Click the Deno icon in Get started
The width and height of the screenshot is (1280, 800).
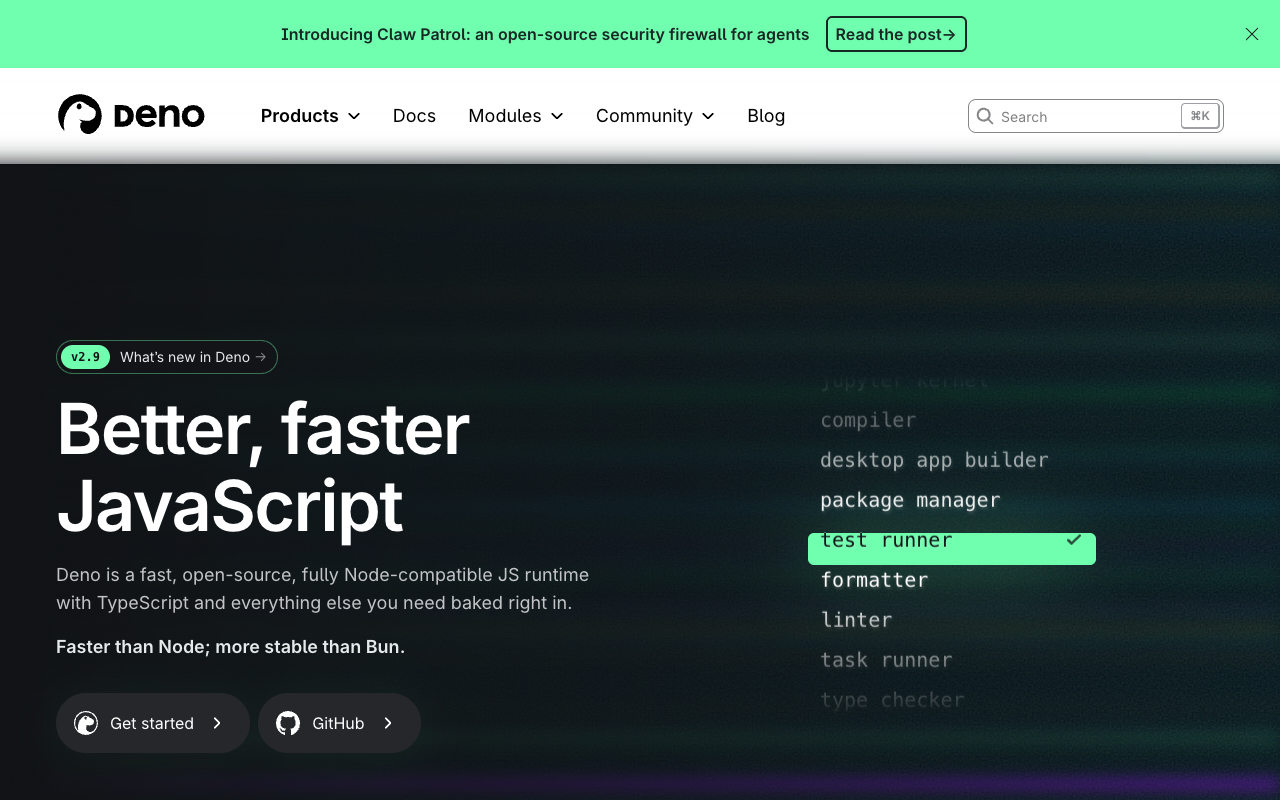point(86,723)
